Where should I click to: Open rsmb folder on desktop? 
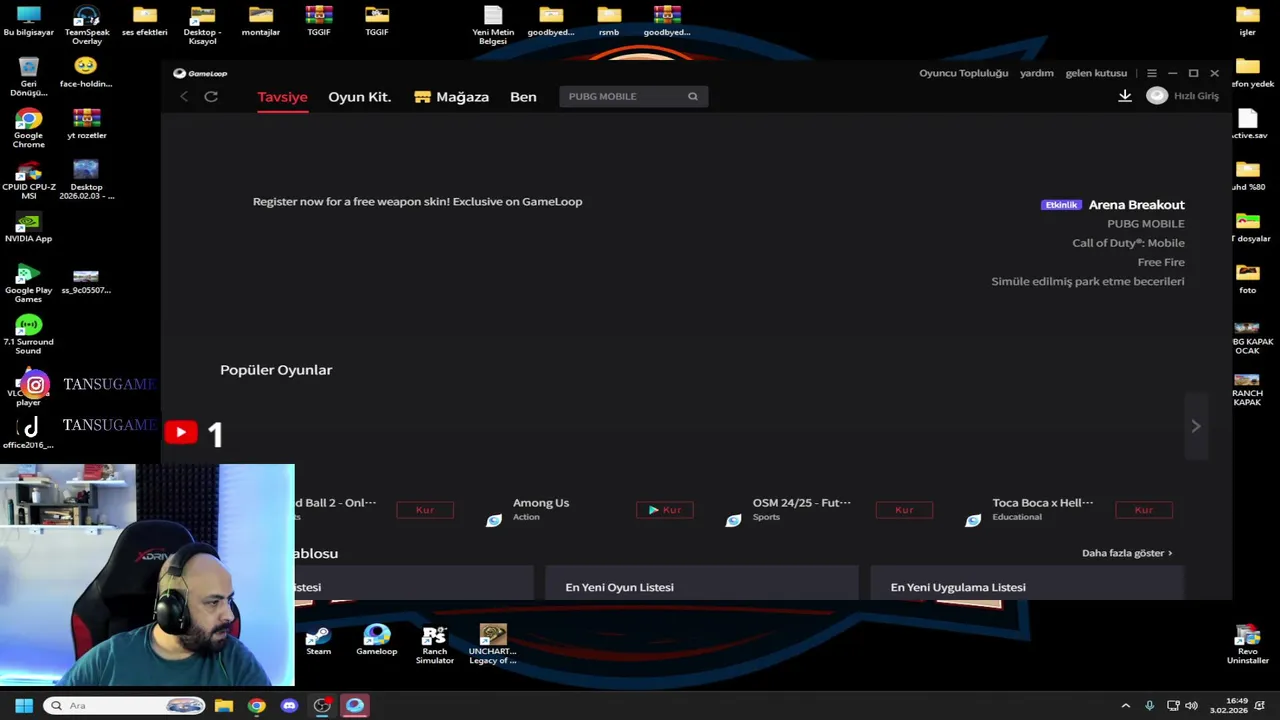click(x=609, y=21)
